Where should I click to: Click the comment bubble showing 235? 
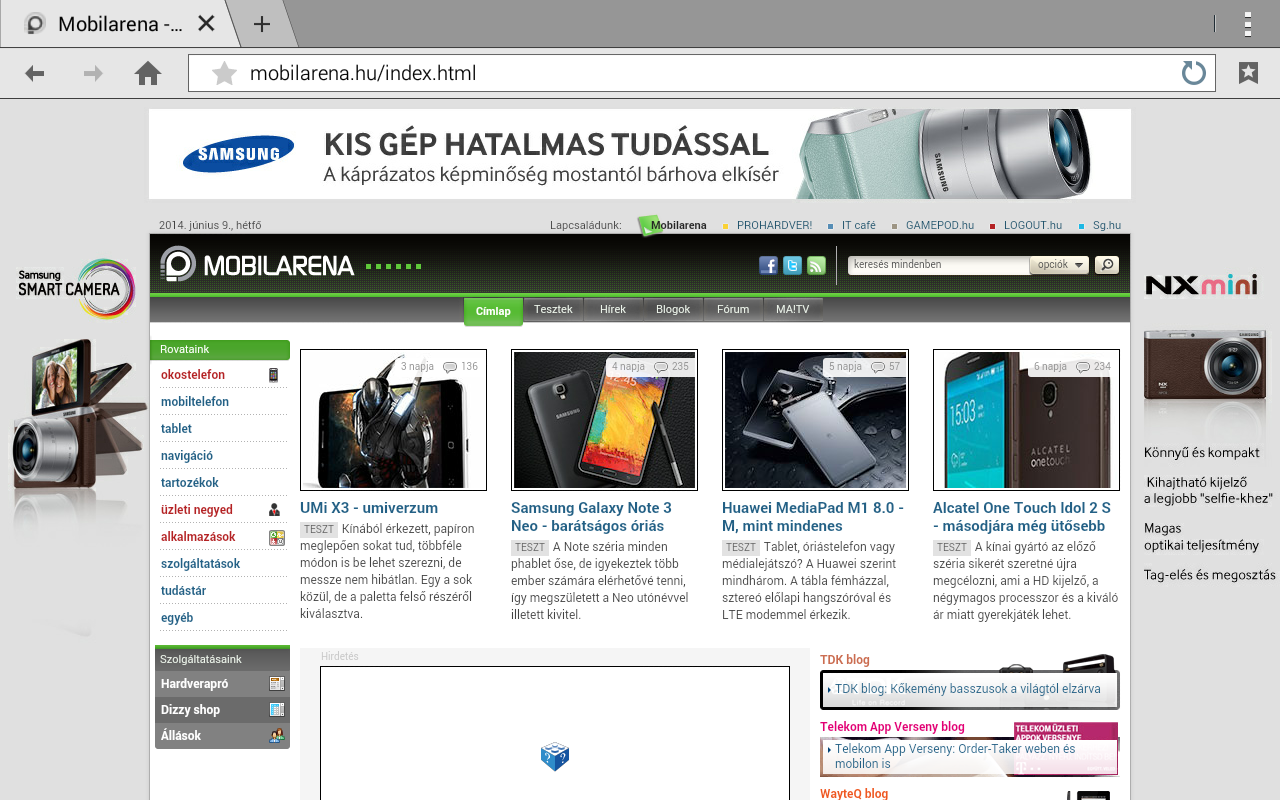(661, 367)
